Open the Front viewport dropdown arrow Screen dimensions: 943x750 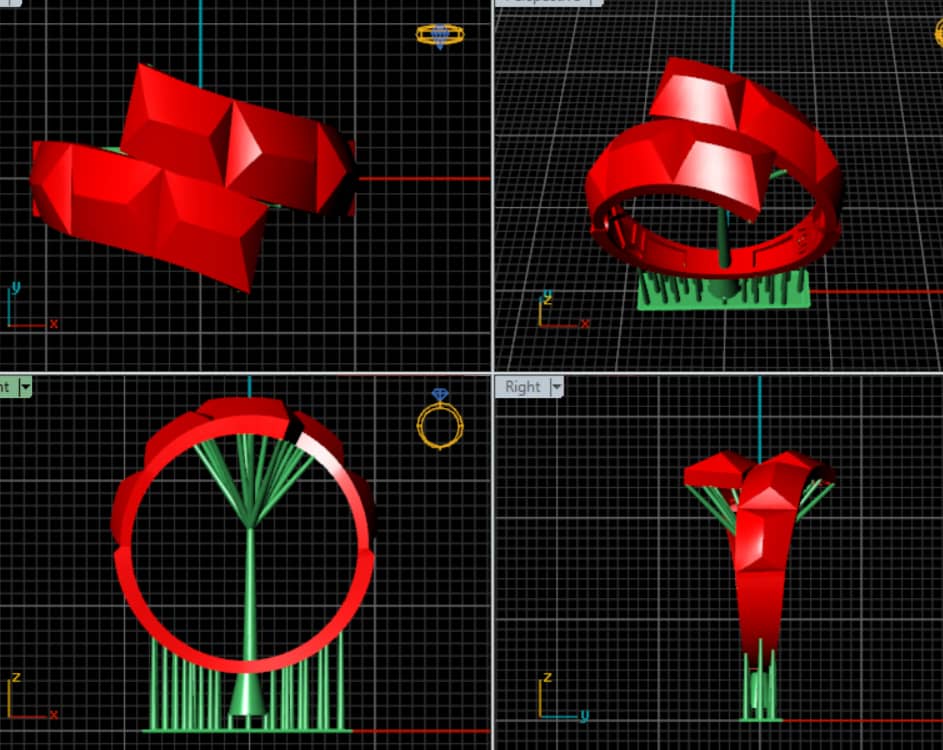26,387
